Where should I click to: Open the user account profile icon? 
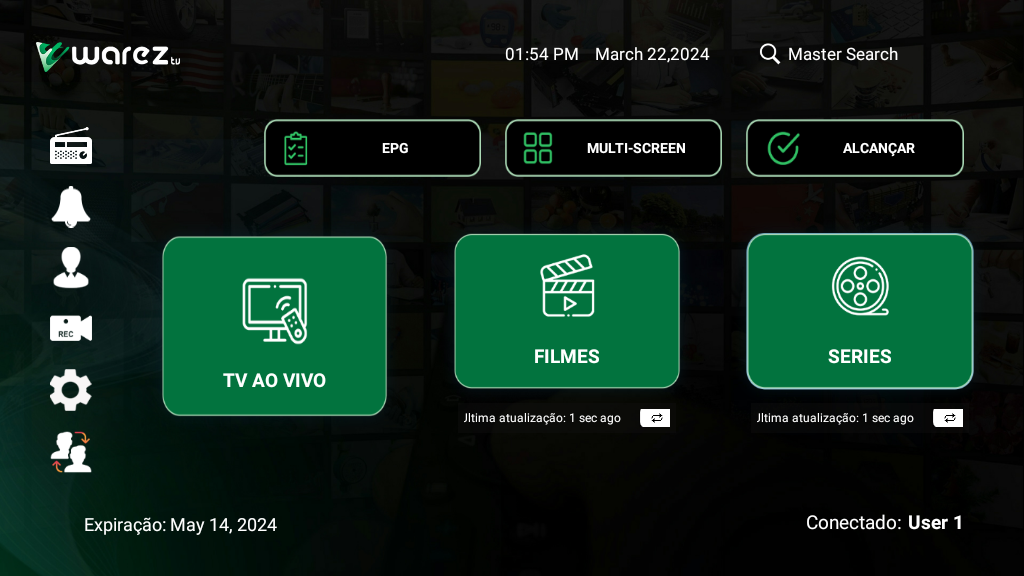click(x=71, y=268)
